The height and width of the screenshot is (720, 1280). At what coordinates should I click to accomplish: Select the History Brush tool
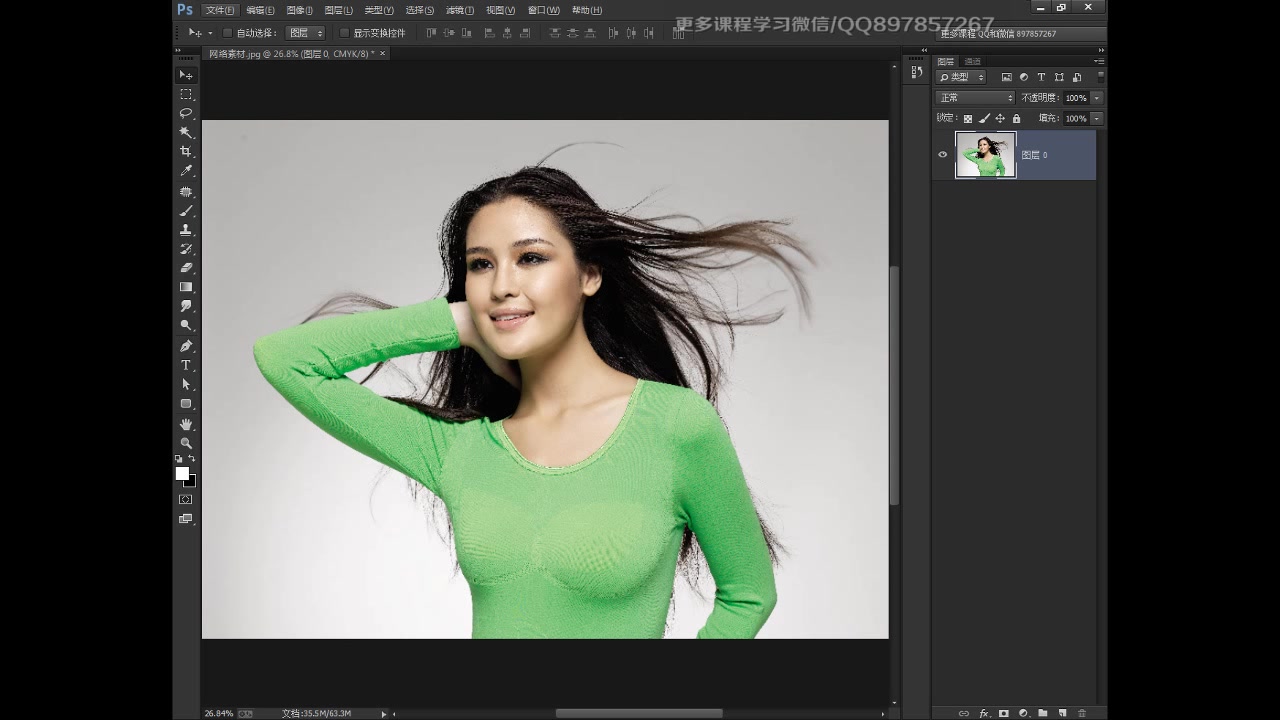186,248
